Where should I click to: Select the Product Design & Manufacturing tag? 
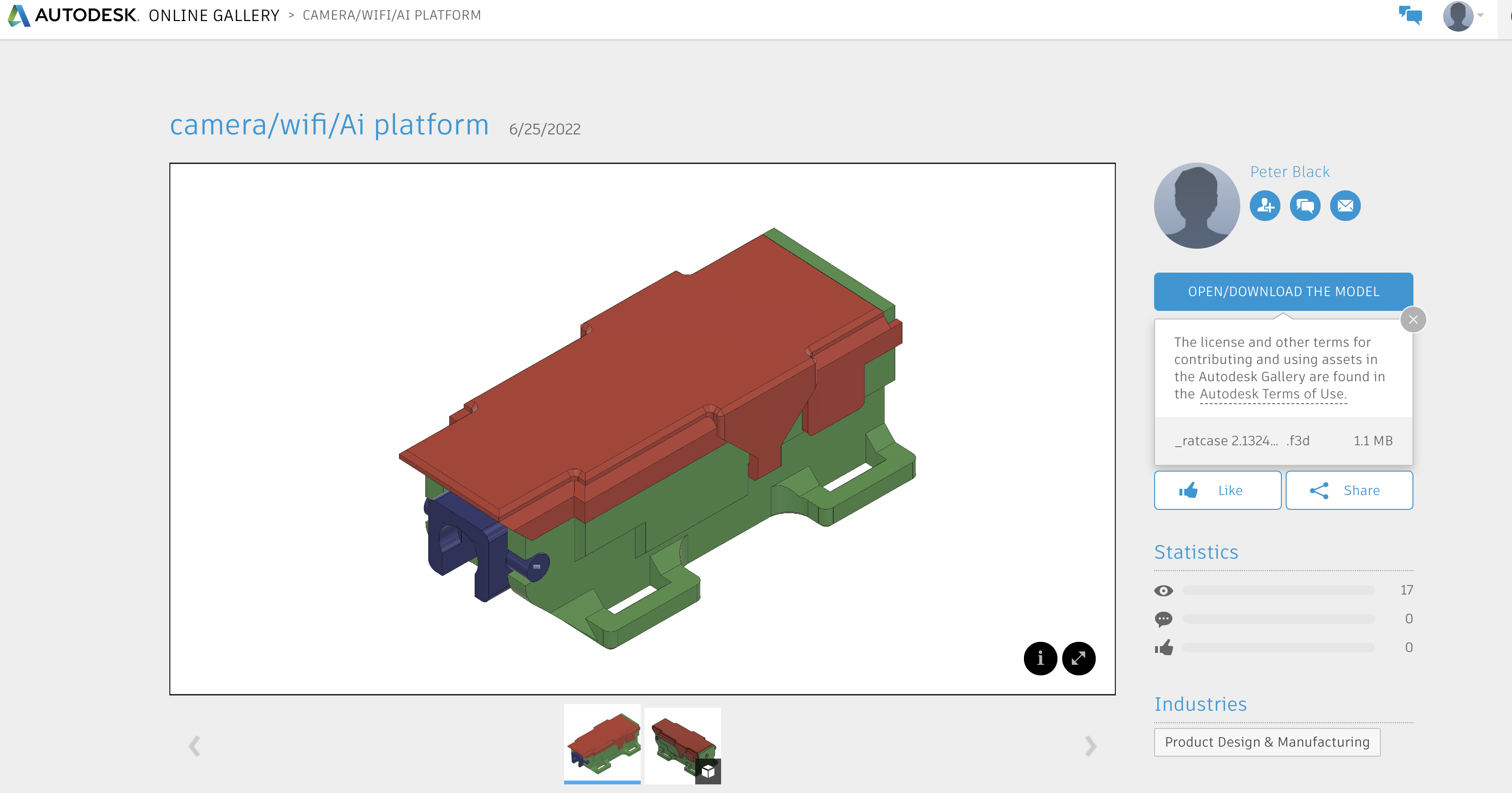(x=1267, y=741)
